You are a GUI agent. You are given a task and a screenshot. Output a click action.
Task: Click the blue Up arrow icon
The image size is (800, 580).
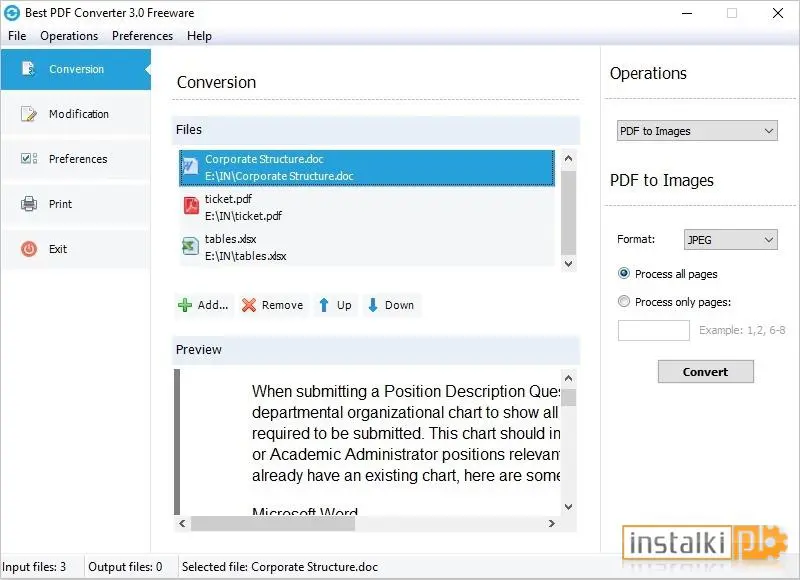[323, 305]
